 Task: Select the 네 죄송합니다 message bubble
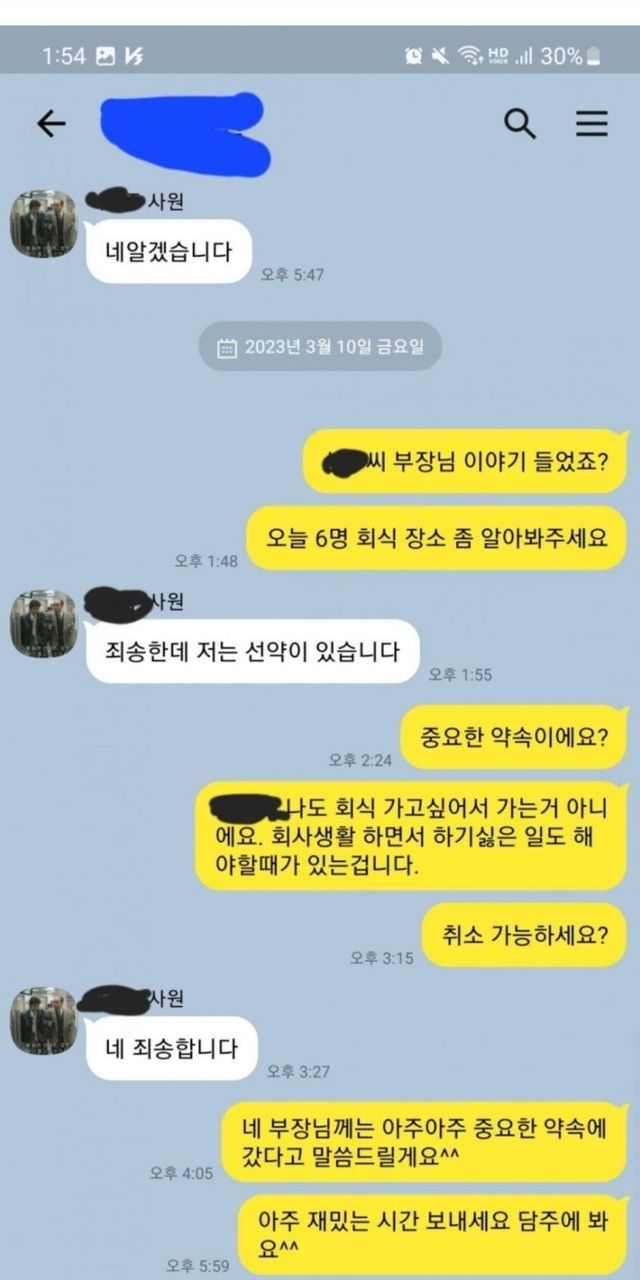[172, 1048]
